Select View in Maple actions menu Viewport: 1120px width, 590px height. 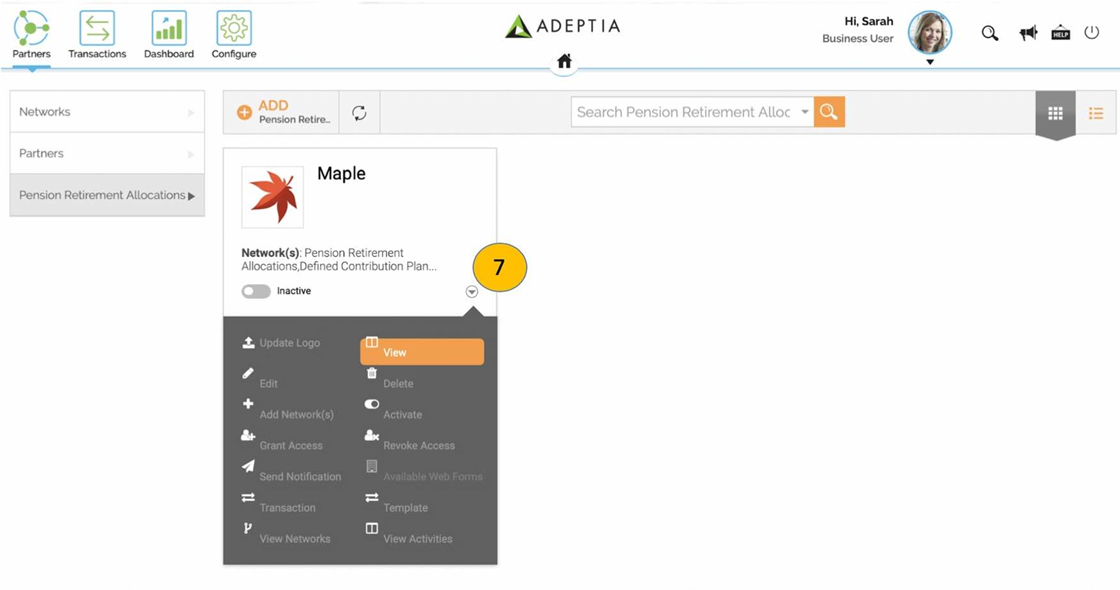(422, 351)
